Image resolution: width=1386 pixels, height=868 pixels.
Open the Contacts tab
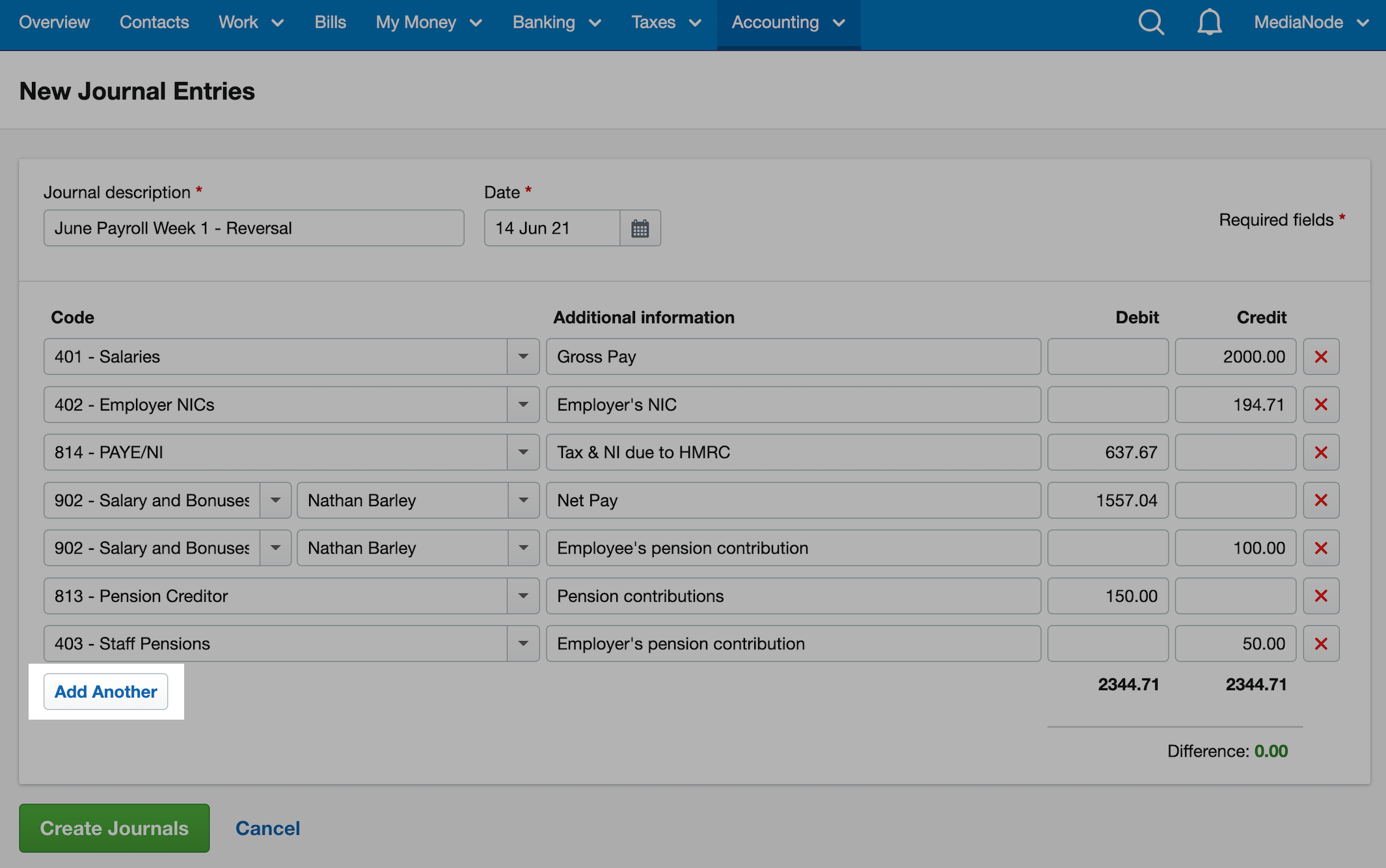[x=154, y=22]
